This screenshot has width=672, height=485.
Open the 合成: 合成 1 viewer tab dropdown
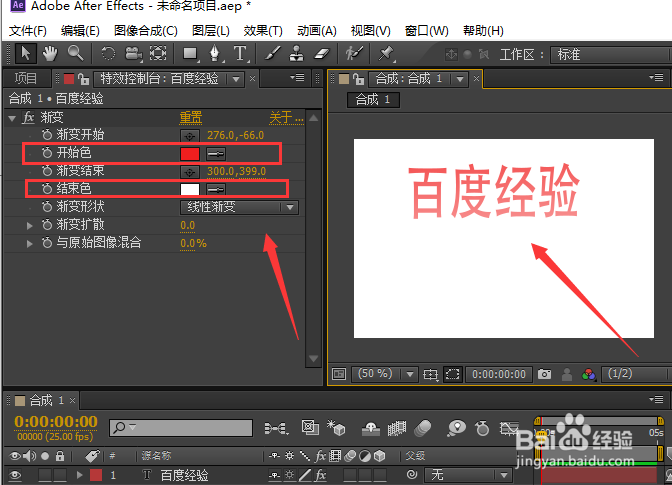pyautogui.click(x=460, y=79)
